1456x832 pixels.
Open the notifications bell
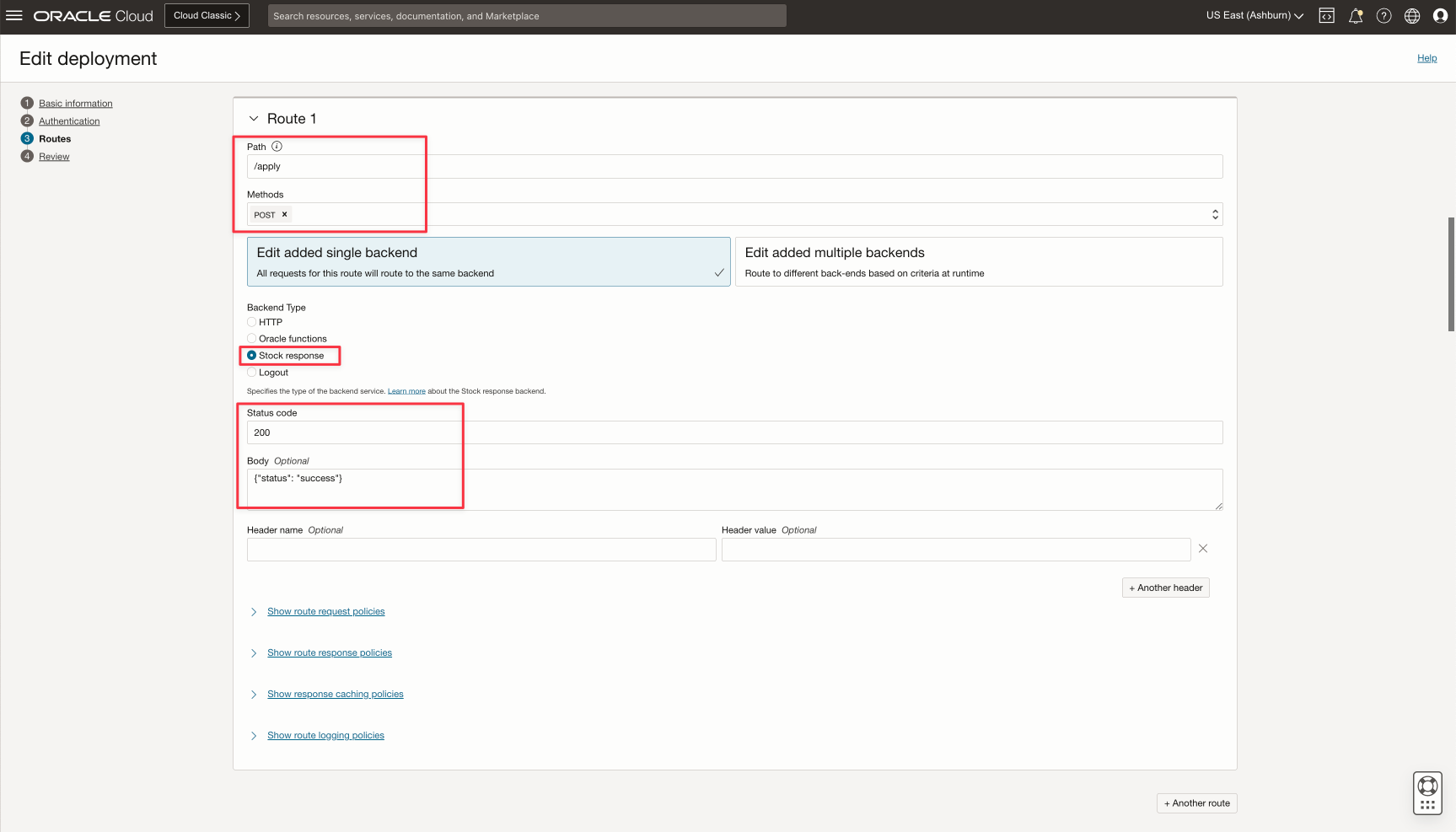click(x=1356, y=15)
